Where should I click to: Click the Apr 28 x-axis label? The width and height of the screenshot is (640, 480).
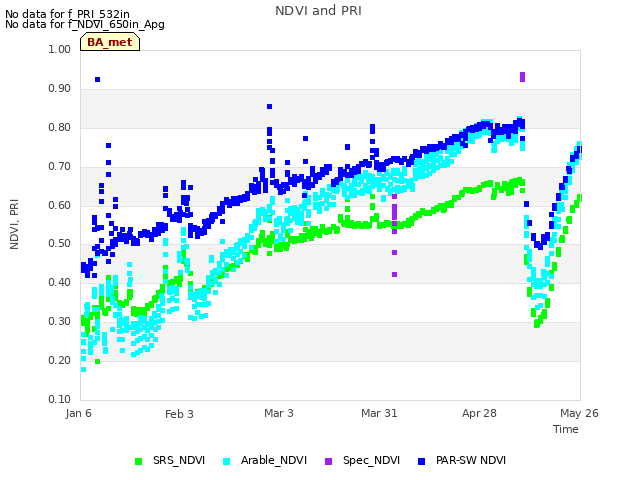[479, 413]
